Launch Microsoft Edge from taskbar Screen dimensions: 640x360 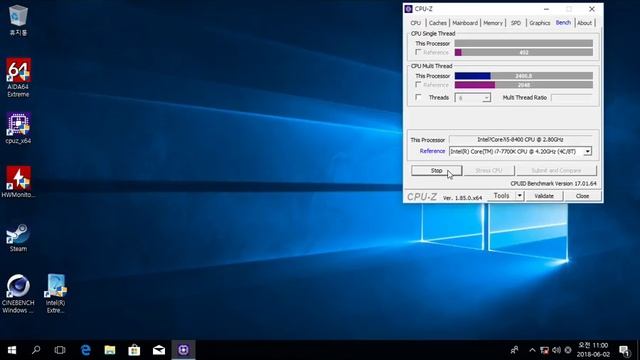(85, 350)
